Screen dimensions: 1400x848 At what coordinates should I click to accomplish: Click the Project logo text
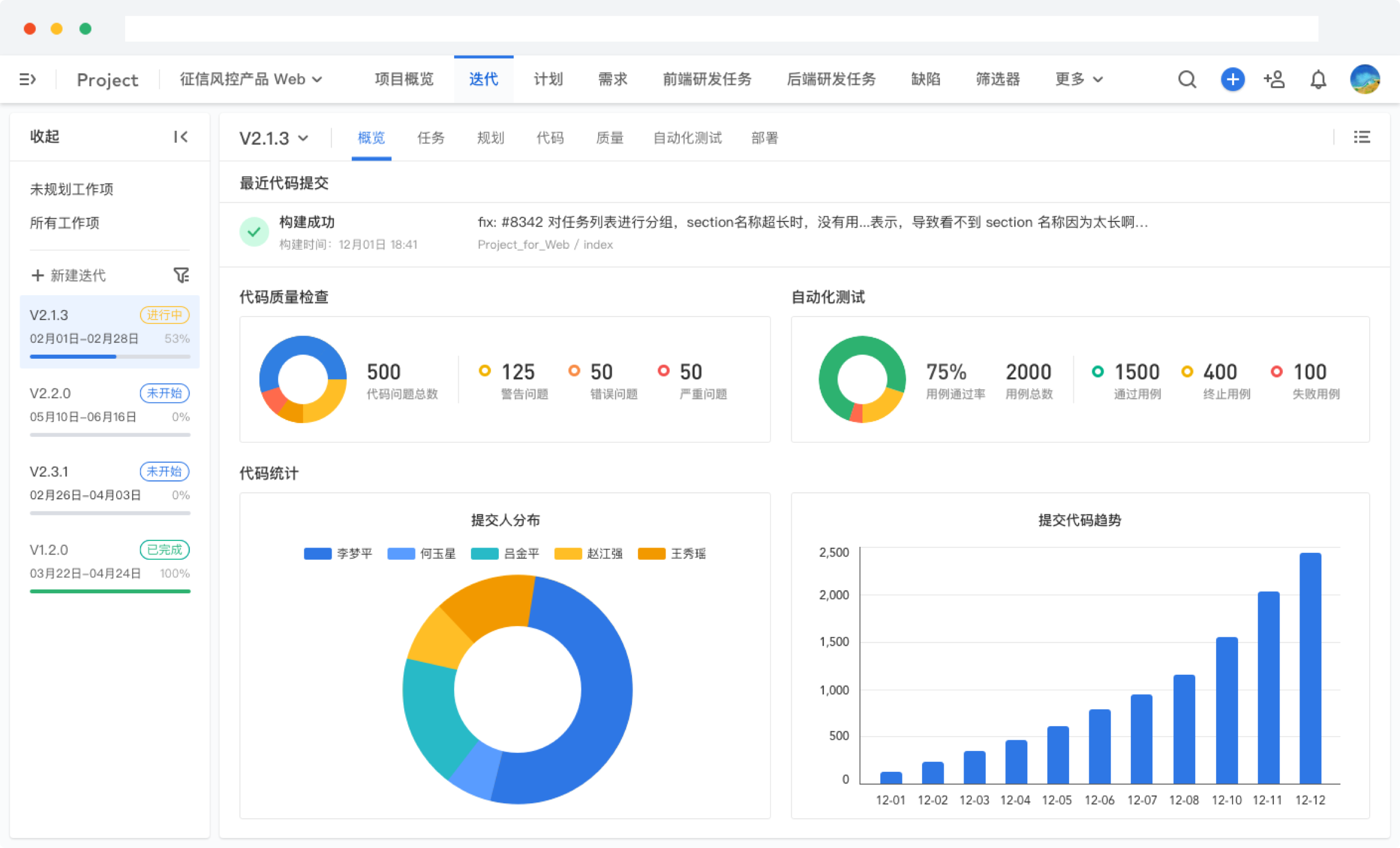[x=107, y=79]
